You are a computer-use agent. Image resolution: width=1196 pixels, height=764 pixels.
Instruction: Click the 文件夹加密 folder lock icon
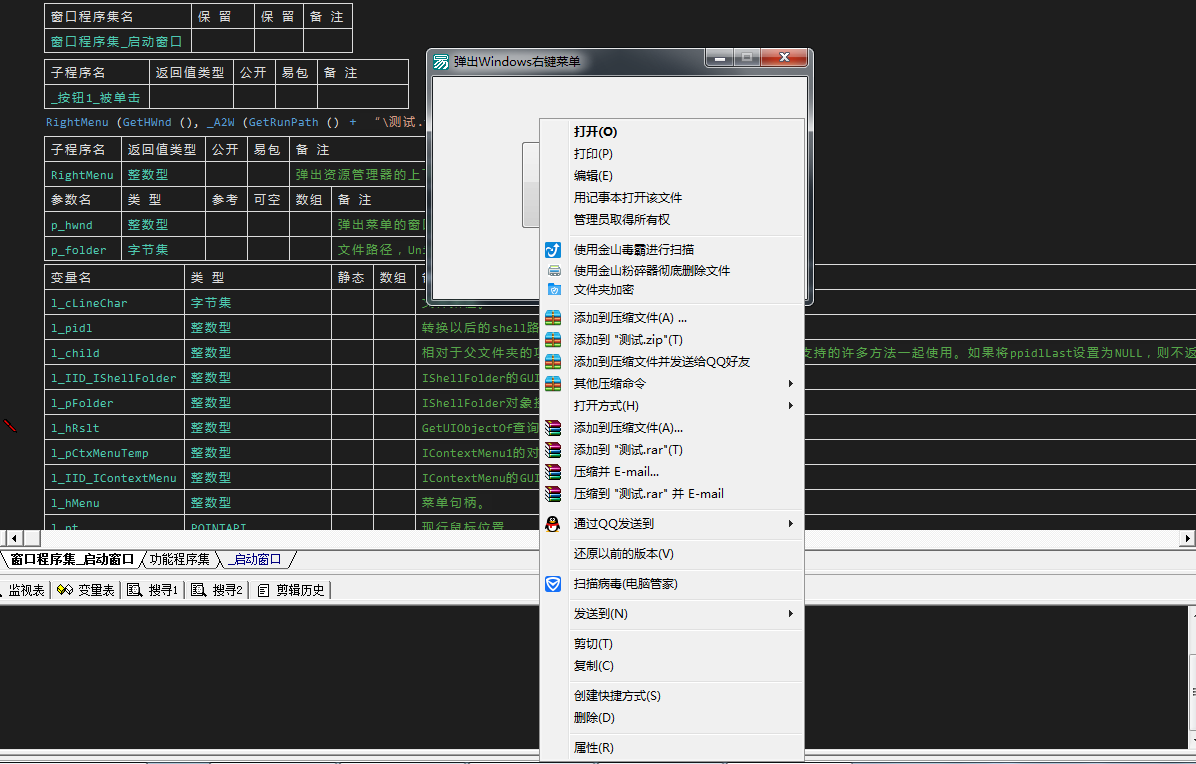pos(554,290)
